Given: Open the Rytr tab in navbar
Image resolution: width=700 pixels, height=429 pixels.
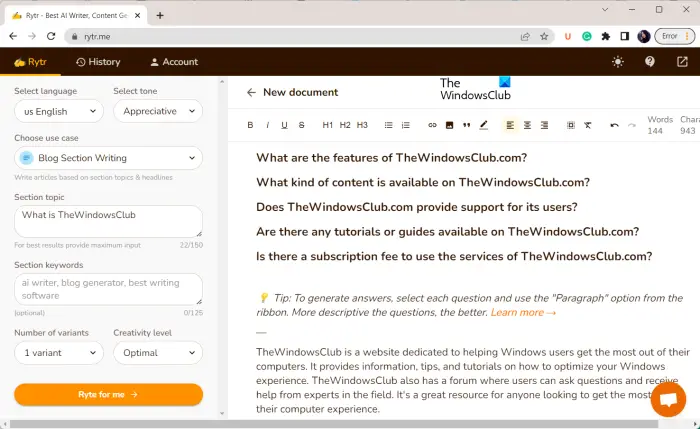Looking at the screenshot, I should [x=30, y=62].
